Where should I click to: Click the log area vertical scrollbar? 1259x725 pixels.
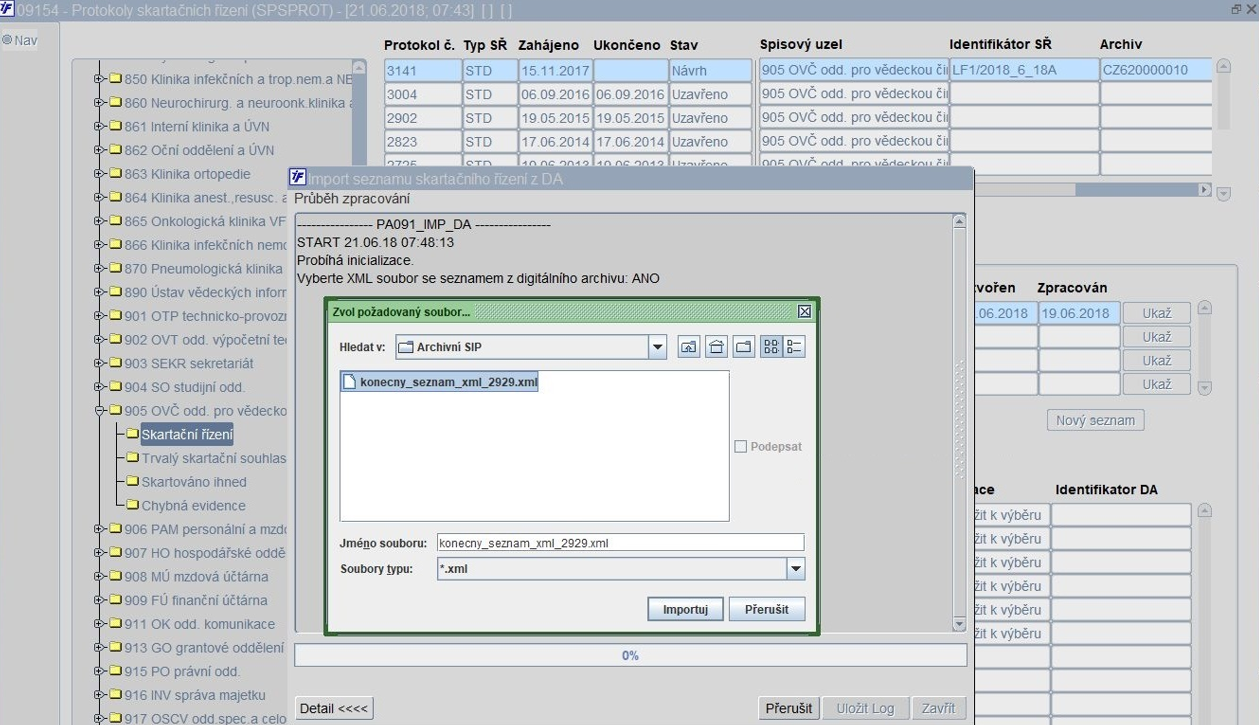959,423
